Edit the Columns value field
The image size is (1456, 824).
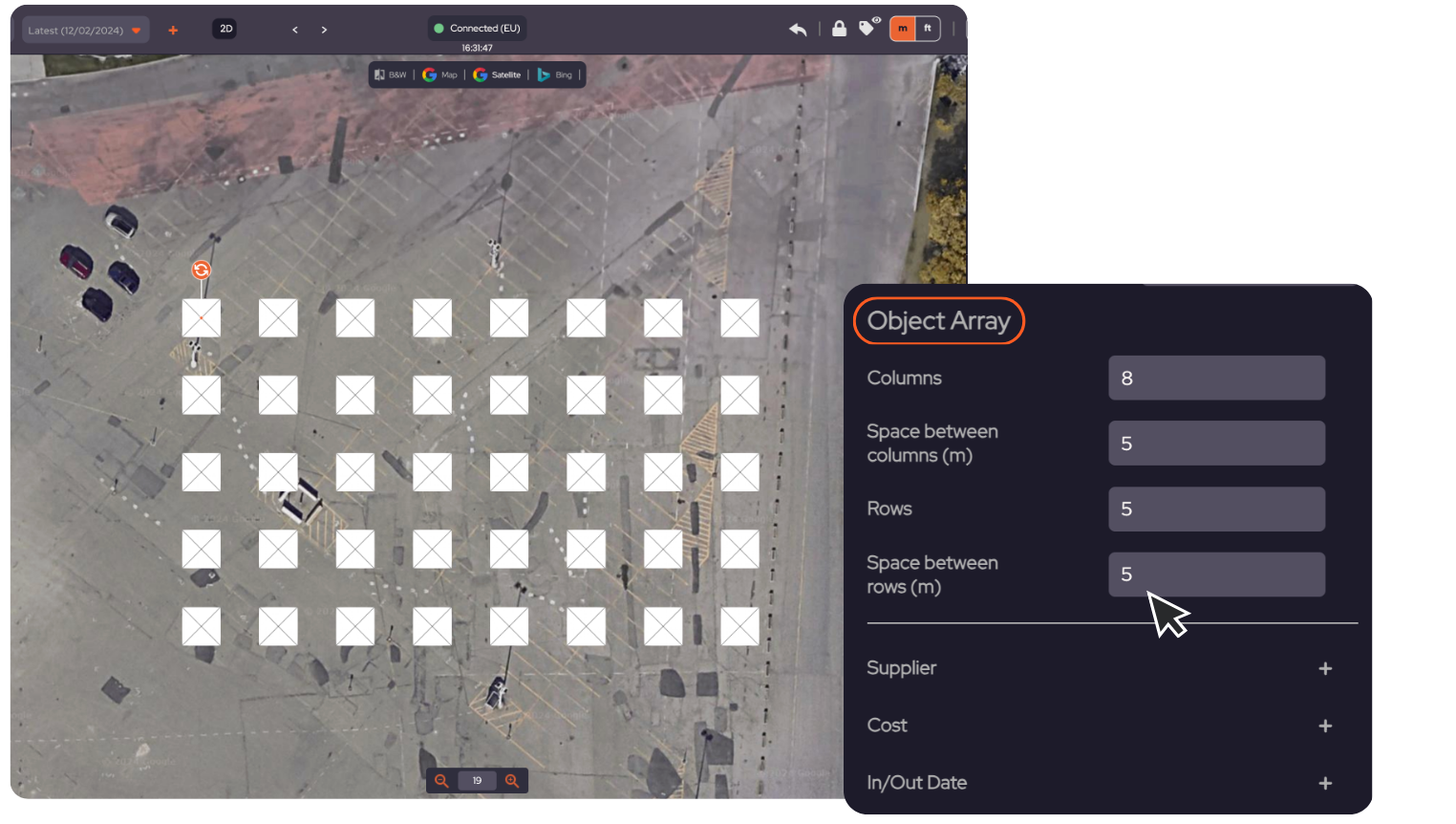coord(1216,378)
